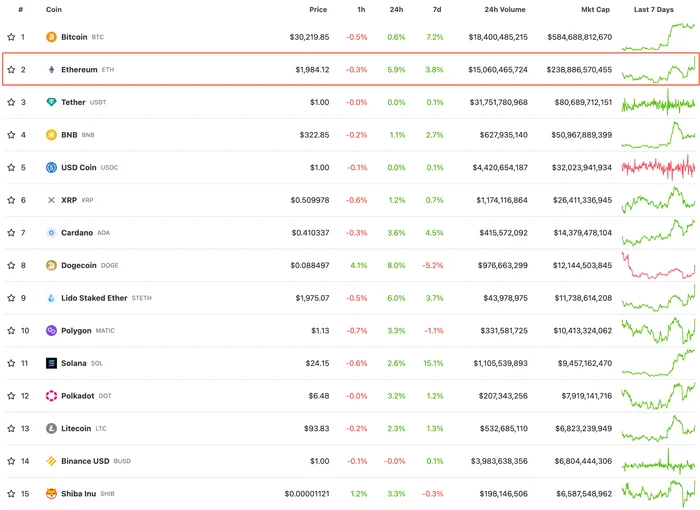This screenshot has width=700, height=510.
Task: Open the Lido Staked Ether link
Action: pos(94,298)
